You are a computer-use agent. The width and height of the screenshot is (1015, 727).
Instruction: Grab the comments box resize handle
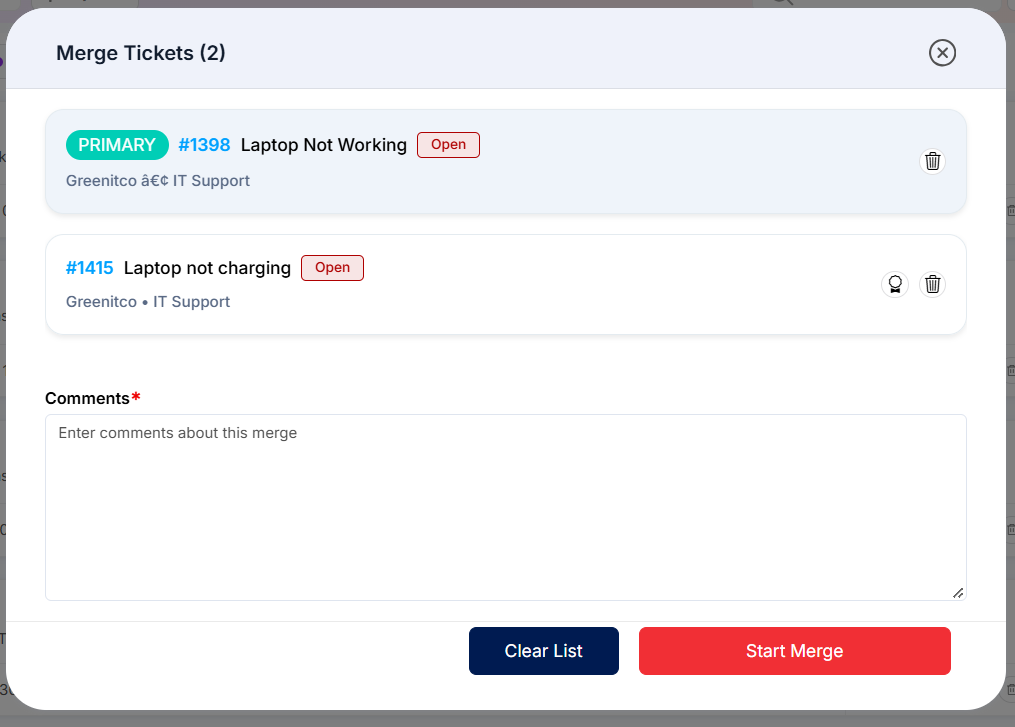point(958,593)
